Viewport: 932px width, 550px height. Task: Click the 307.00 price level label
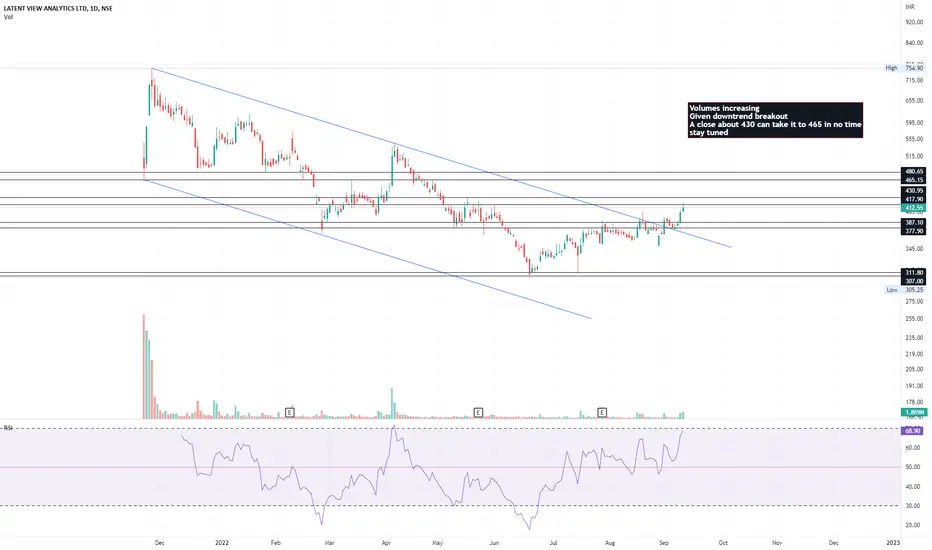click(x=914, y=281)
